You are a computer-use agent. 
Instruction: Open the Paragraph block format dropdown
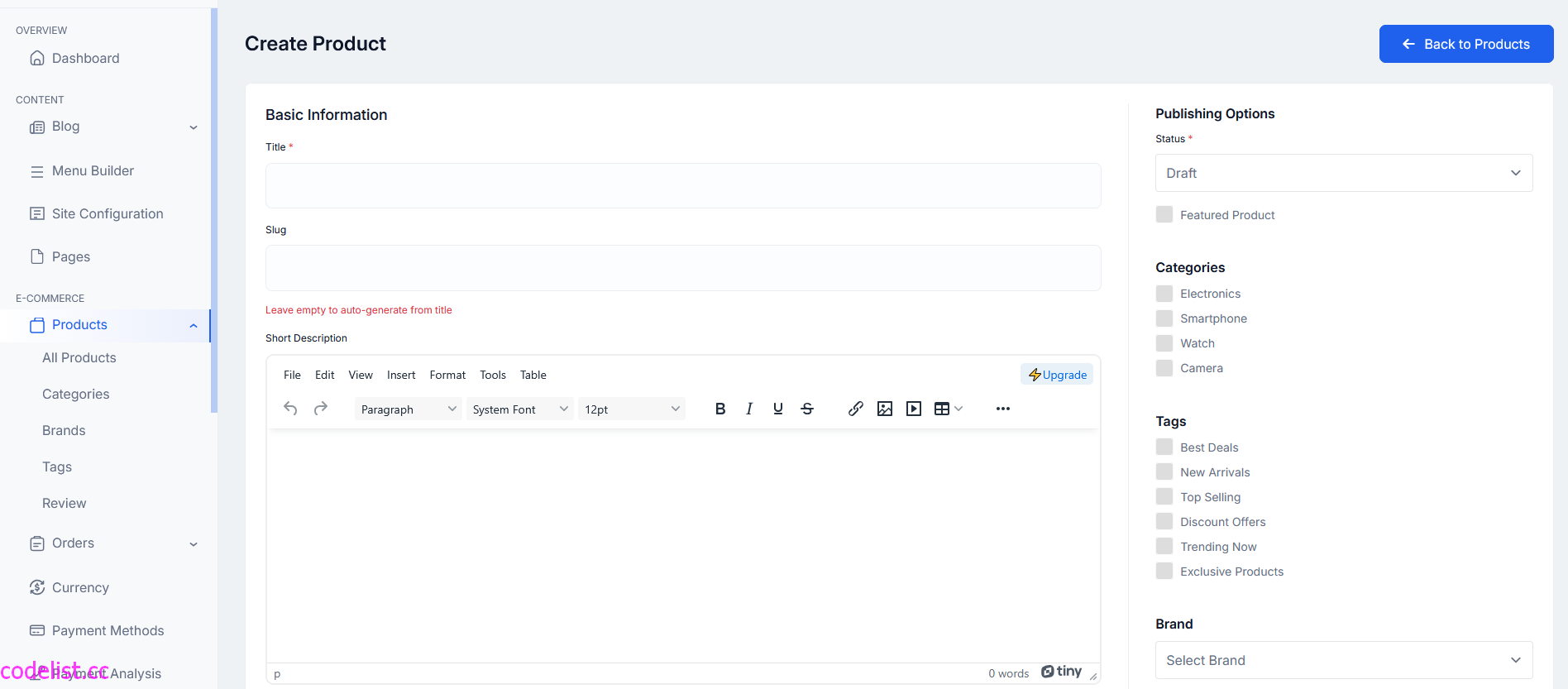tap(409, 409)
